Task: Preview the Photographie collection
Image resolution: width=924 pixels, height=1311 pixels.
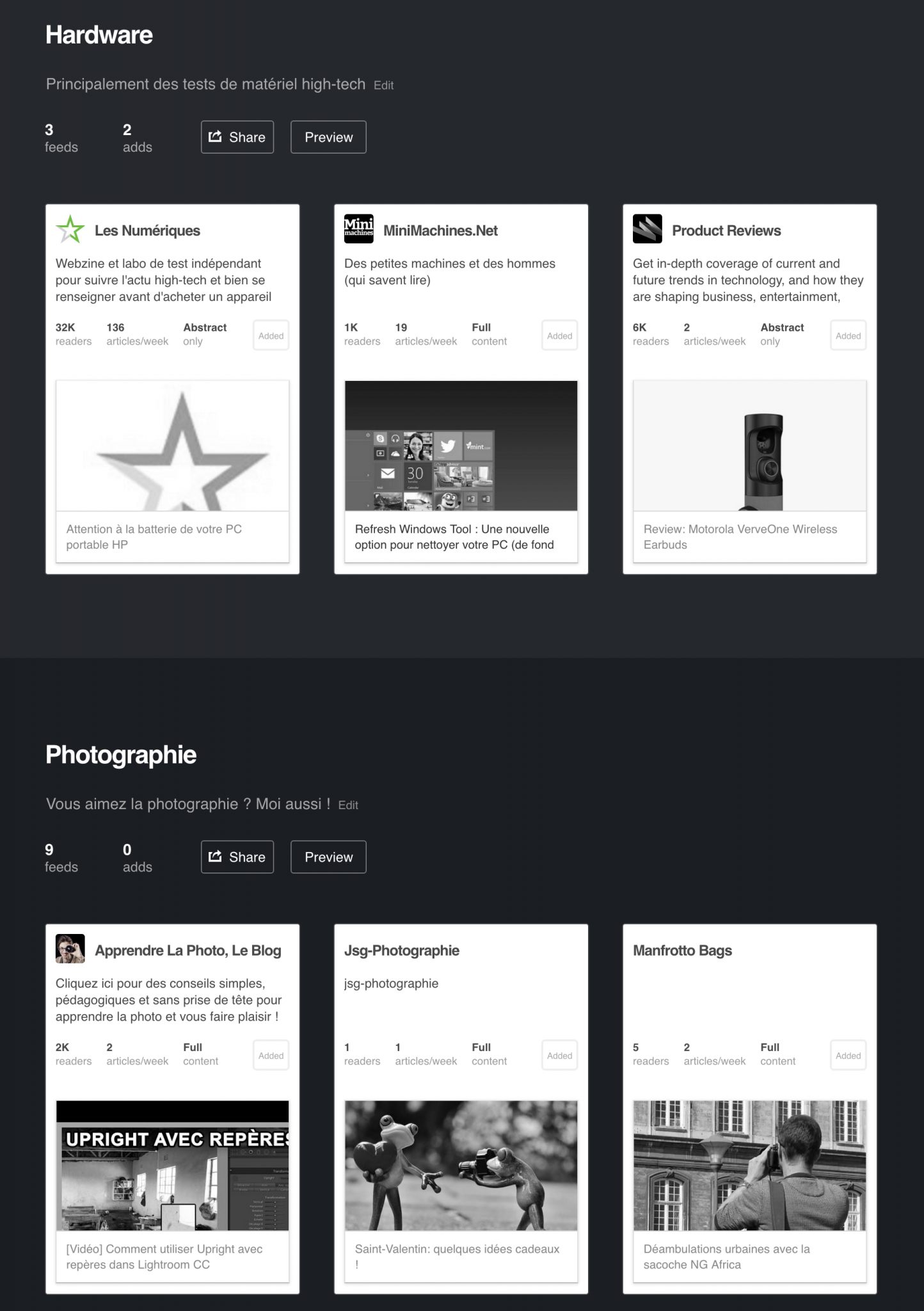Action: pyautogui.click(x=329, y=857)
